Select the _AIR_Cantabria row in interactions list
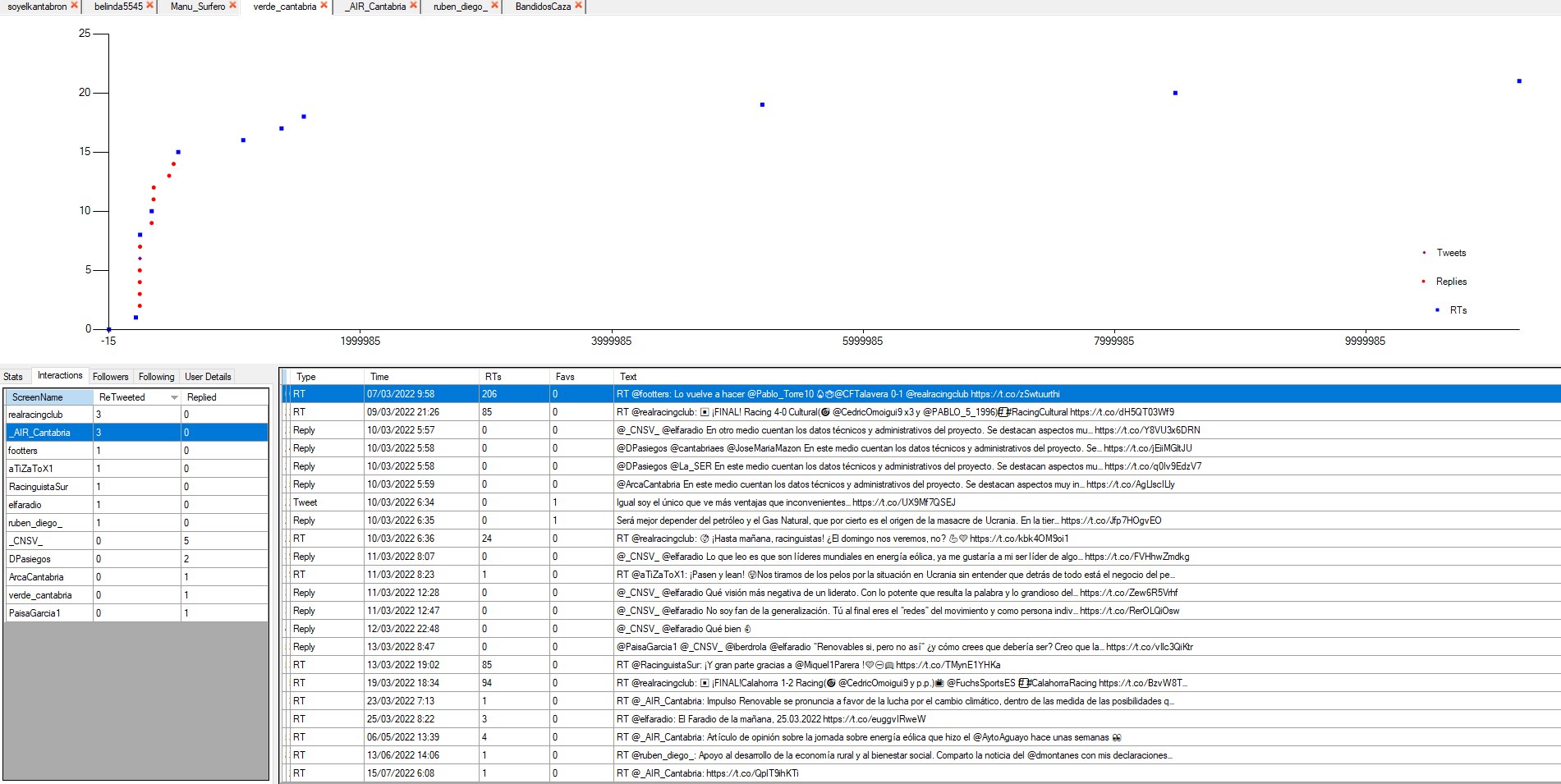 (137, 433)
